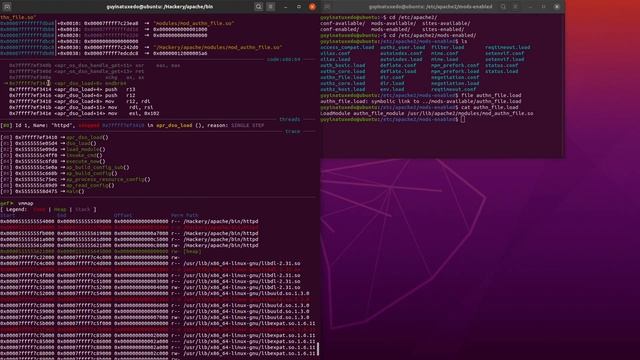
Task: Click 'status.load' in the ls listing
Action: coord(502,71)
